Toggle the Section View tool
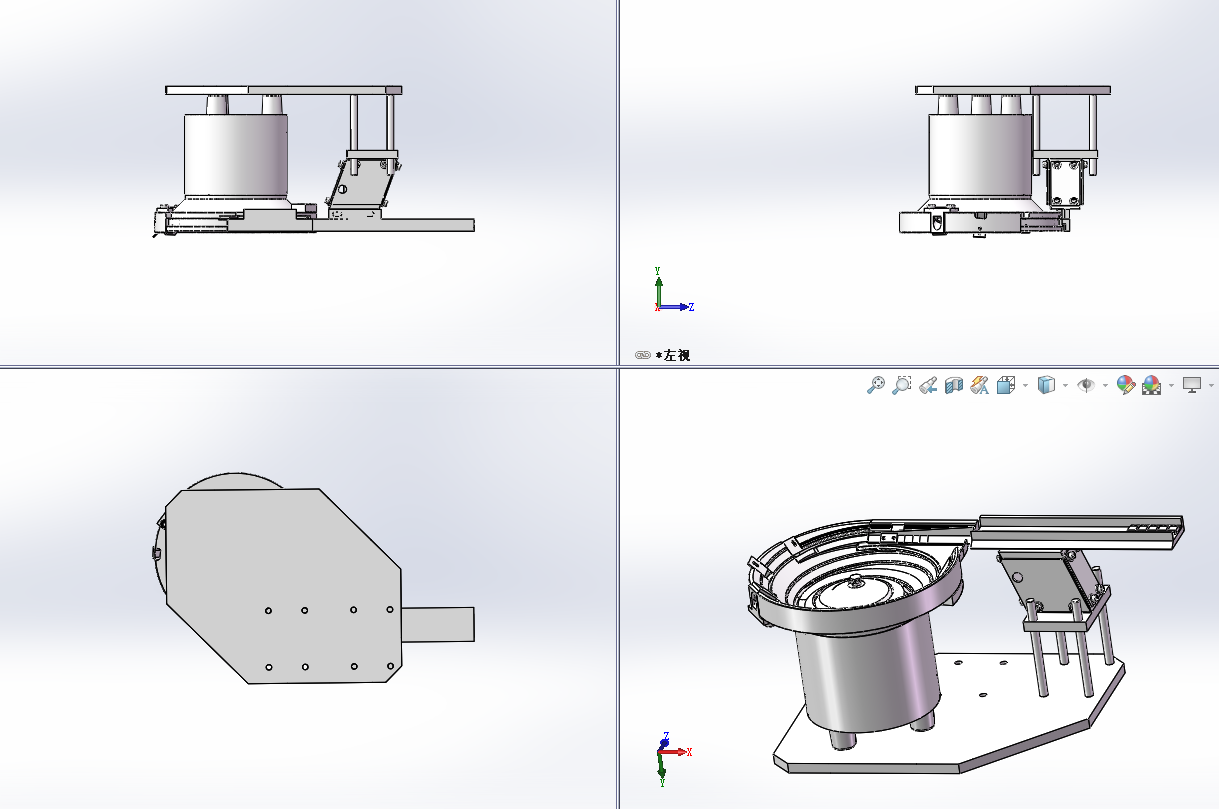 [954, 384]
